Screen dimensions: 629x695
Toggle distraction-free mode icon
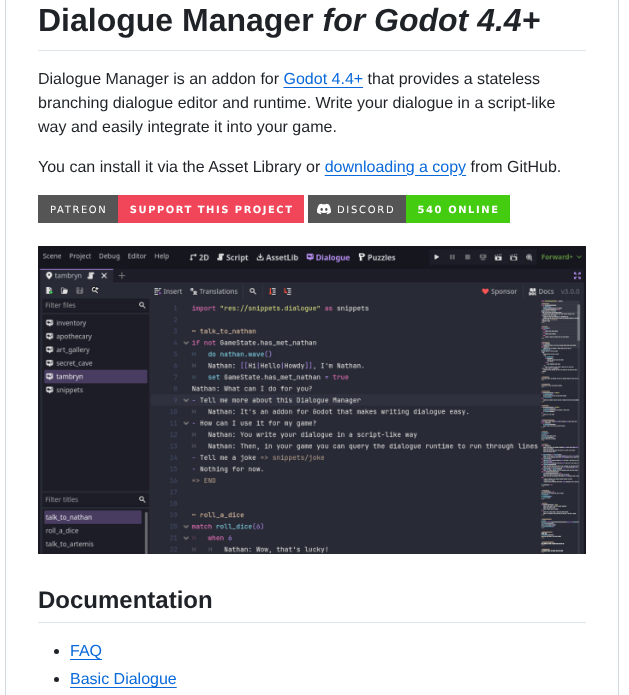click(577, 276)
